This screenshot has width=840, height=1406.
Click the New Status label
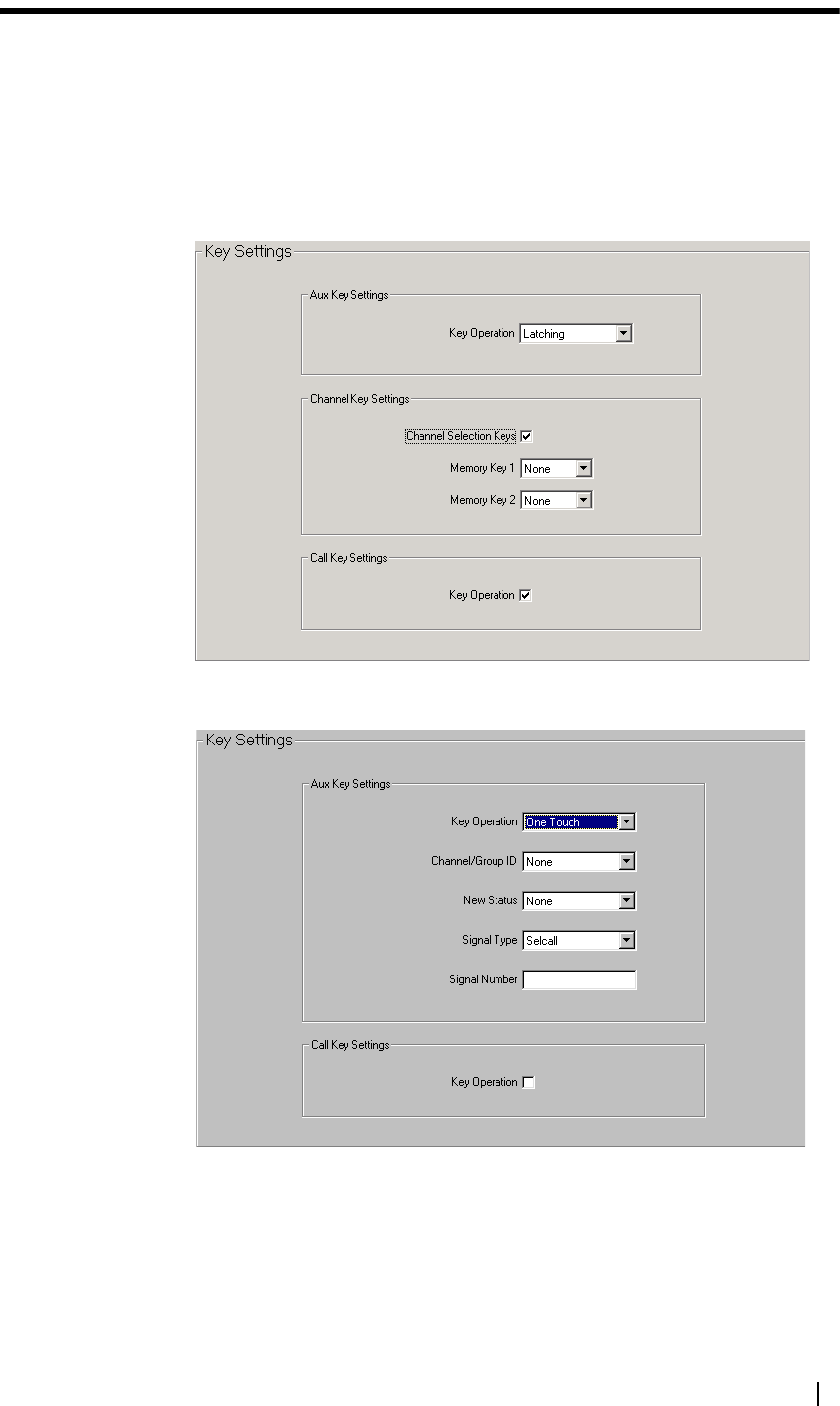491,901
